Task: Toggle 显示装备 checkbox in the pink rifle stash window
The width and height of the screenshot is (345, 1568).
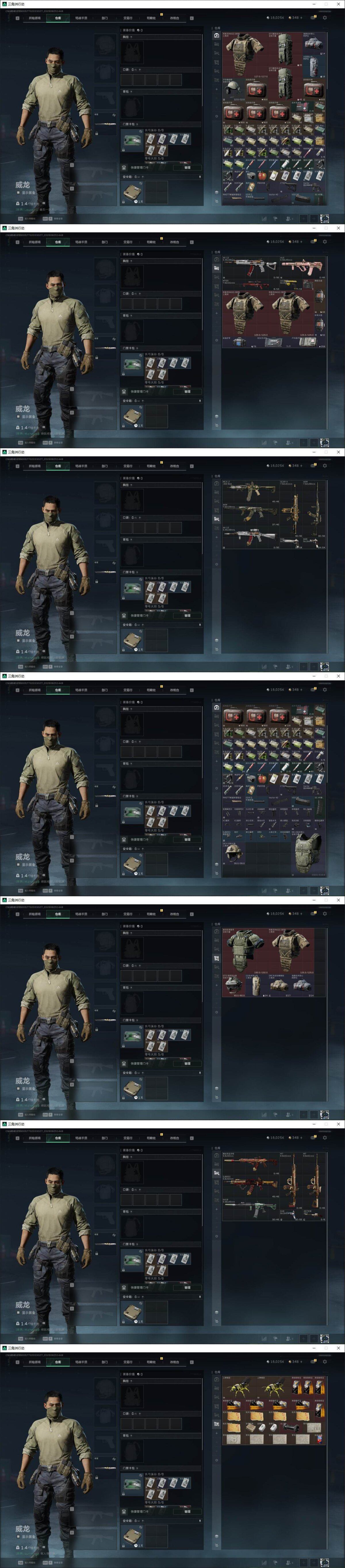Action: coord(18,416)
